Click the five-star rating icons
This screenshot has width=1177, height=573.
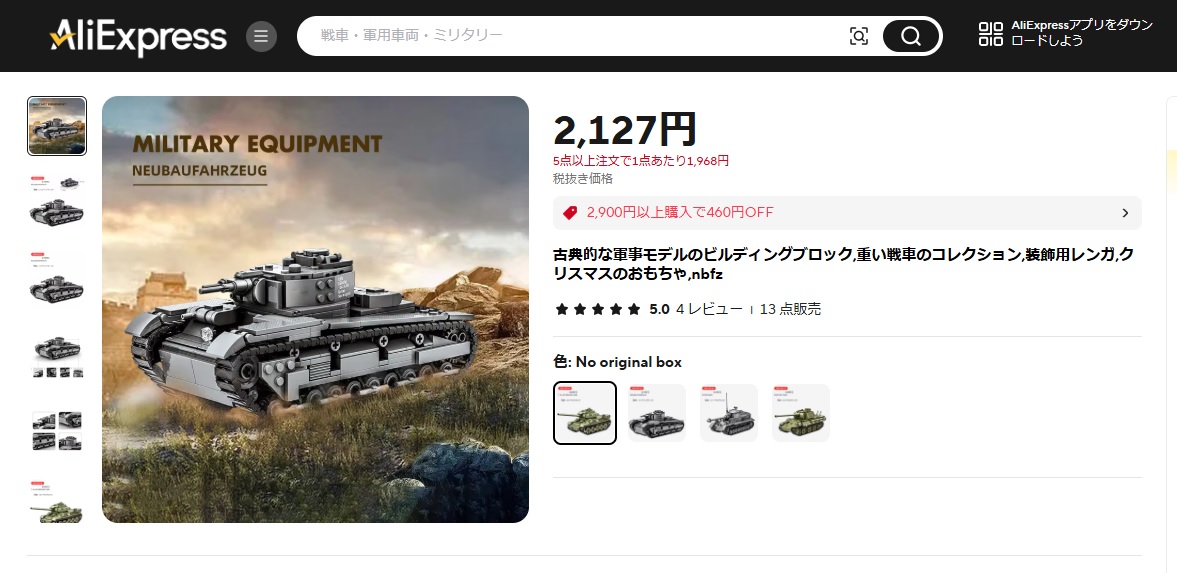point(598,309)
